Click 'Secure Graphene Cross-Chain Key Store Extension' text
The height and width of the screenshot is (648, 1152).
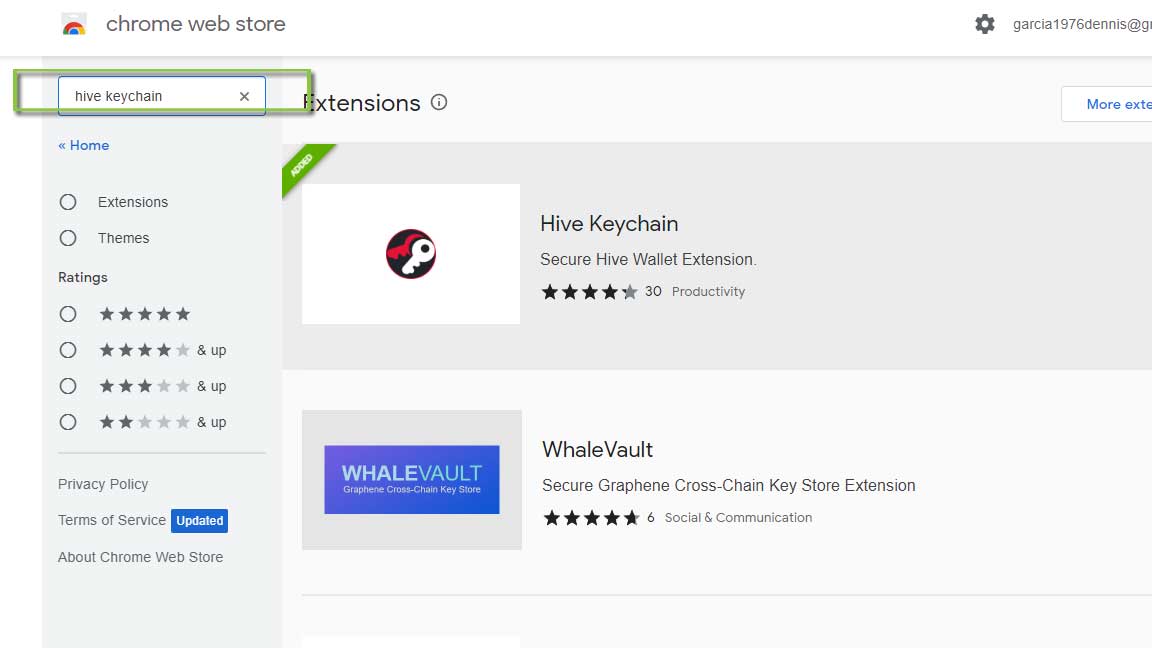729,486
